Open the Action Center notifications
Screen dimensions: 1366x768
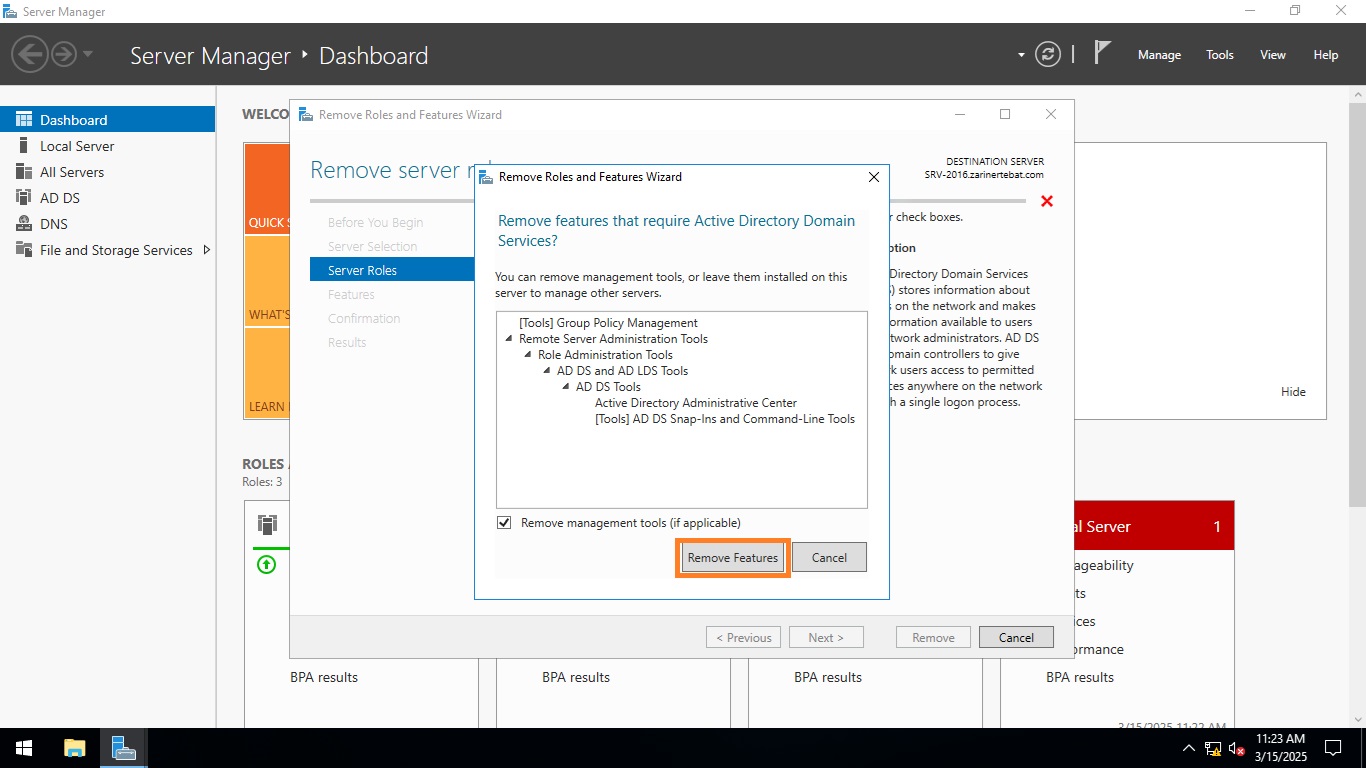pos(1332,748)
